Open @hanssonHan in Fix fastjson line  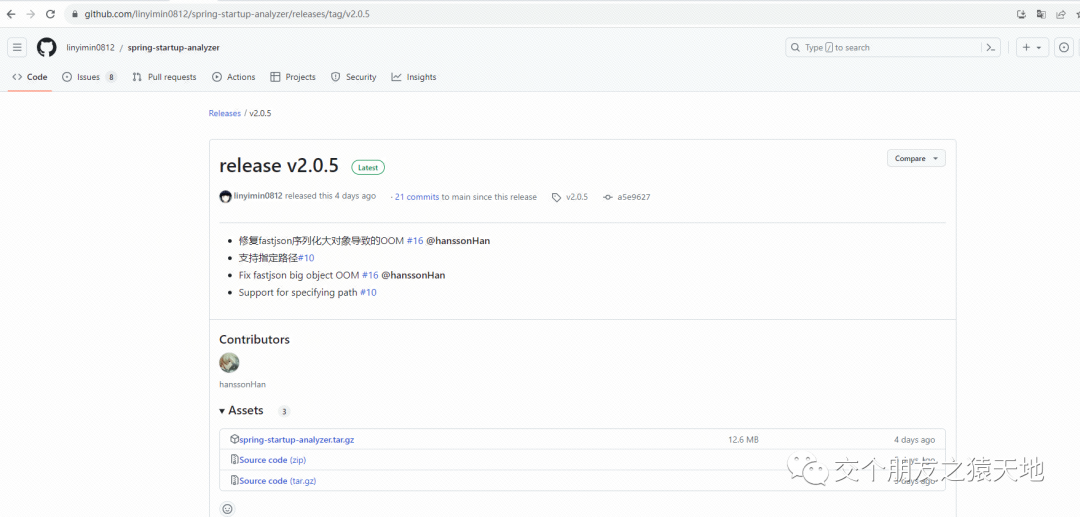tap(413, 275)
